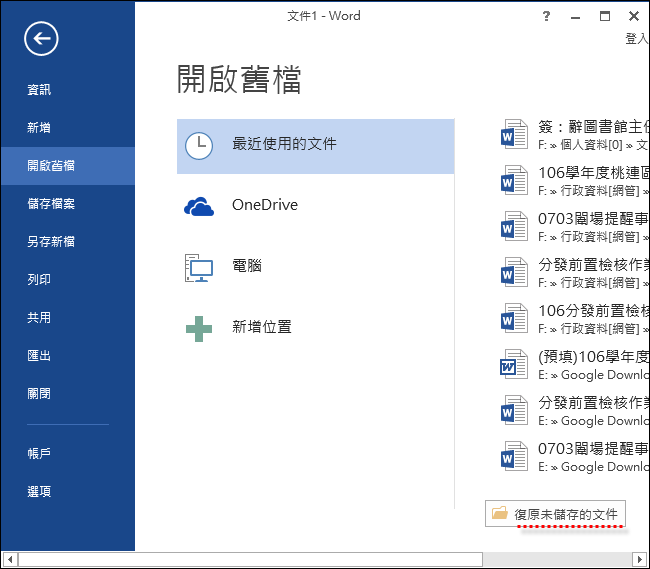The width and height of the screenshot is (650, 569).
Task: Click the computer monitor icon
Action: (x=199, y=268)
